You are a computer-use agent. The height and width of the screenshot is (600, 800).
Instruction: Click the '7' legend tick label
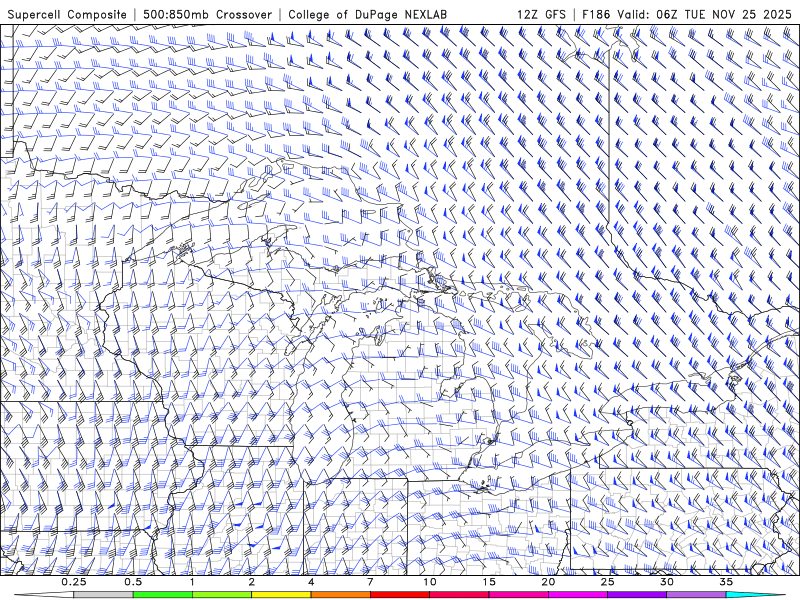pyautogui.click(x=370, y=582)
